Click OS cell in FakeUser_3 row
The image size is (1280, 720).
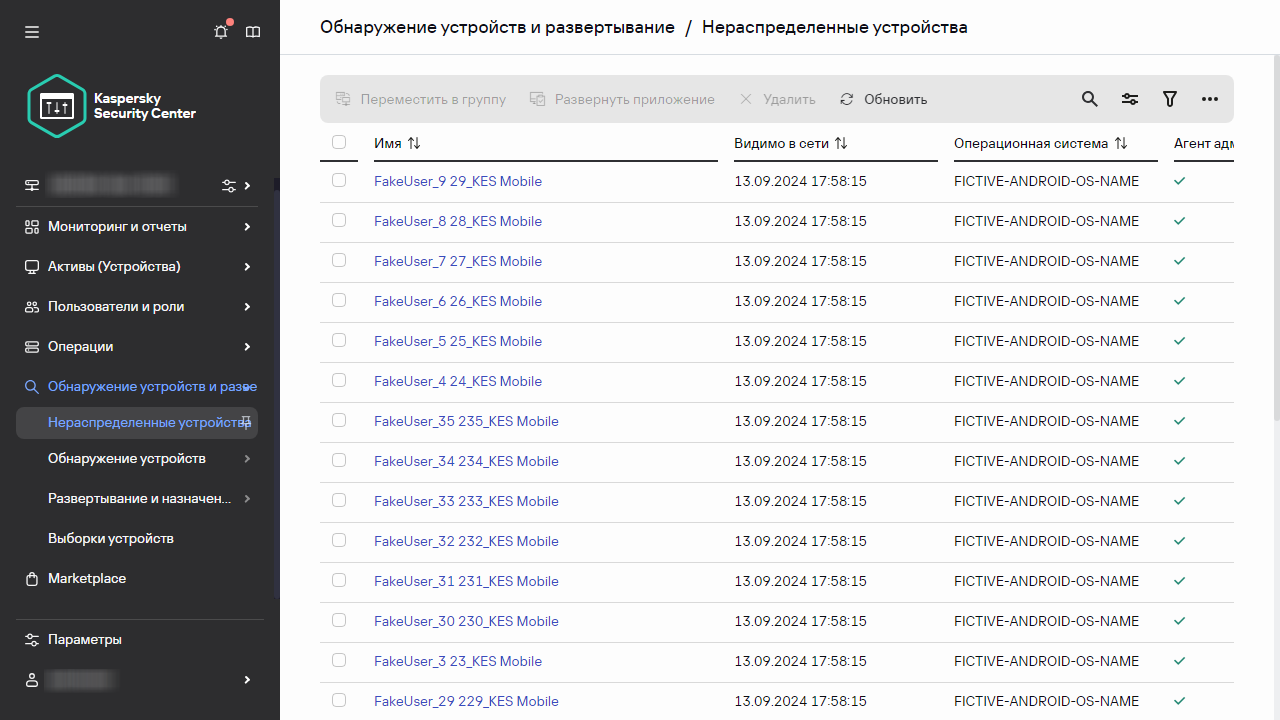[1046, 661]
